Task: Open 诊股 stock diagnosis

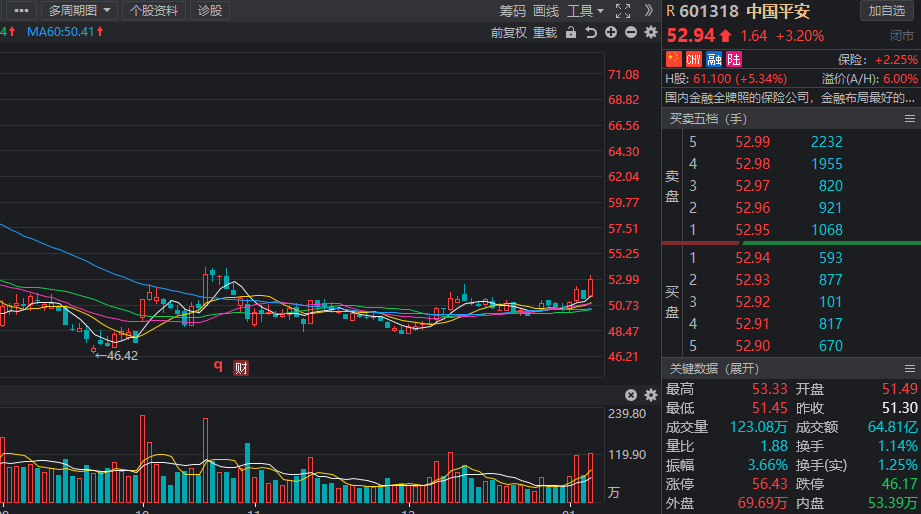Action: (210, 11)
